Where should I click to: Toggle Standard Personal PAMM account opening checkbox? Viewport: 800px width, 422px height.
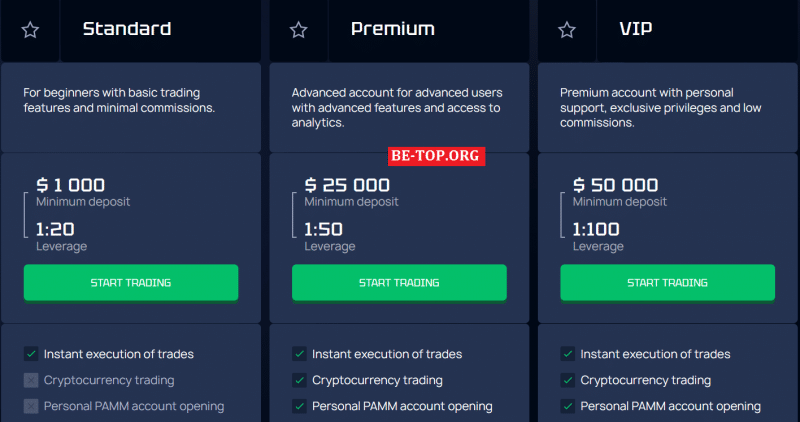tap(31, 406)
